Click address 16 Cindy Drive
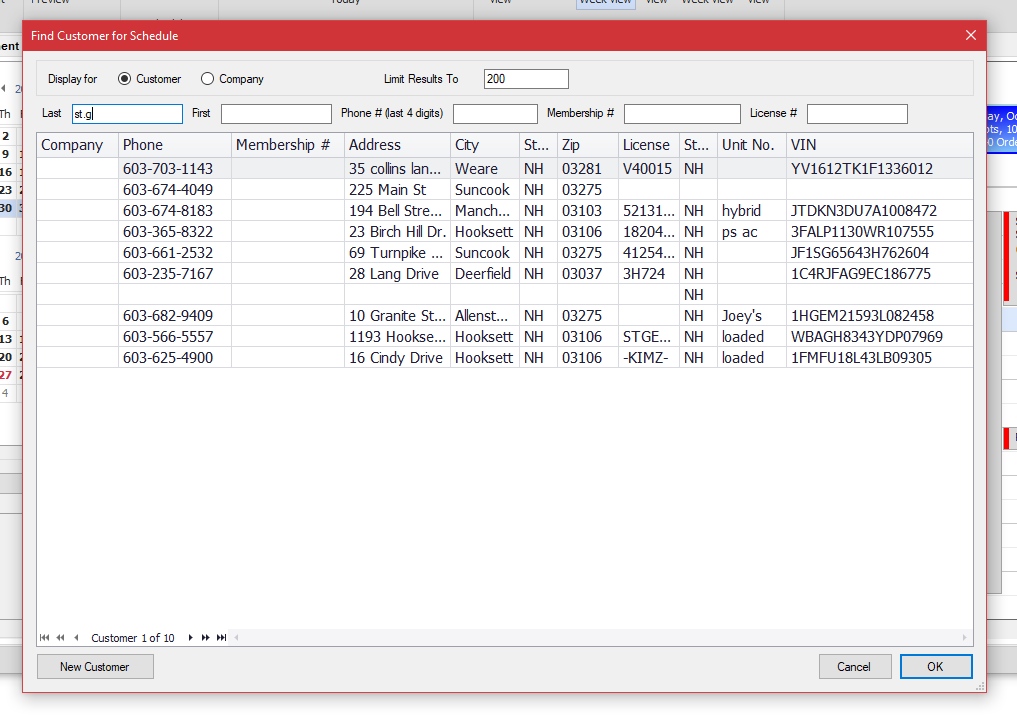 pos(396,357)
